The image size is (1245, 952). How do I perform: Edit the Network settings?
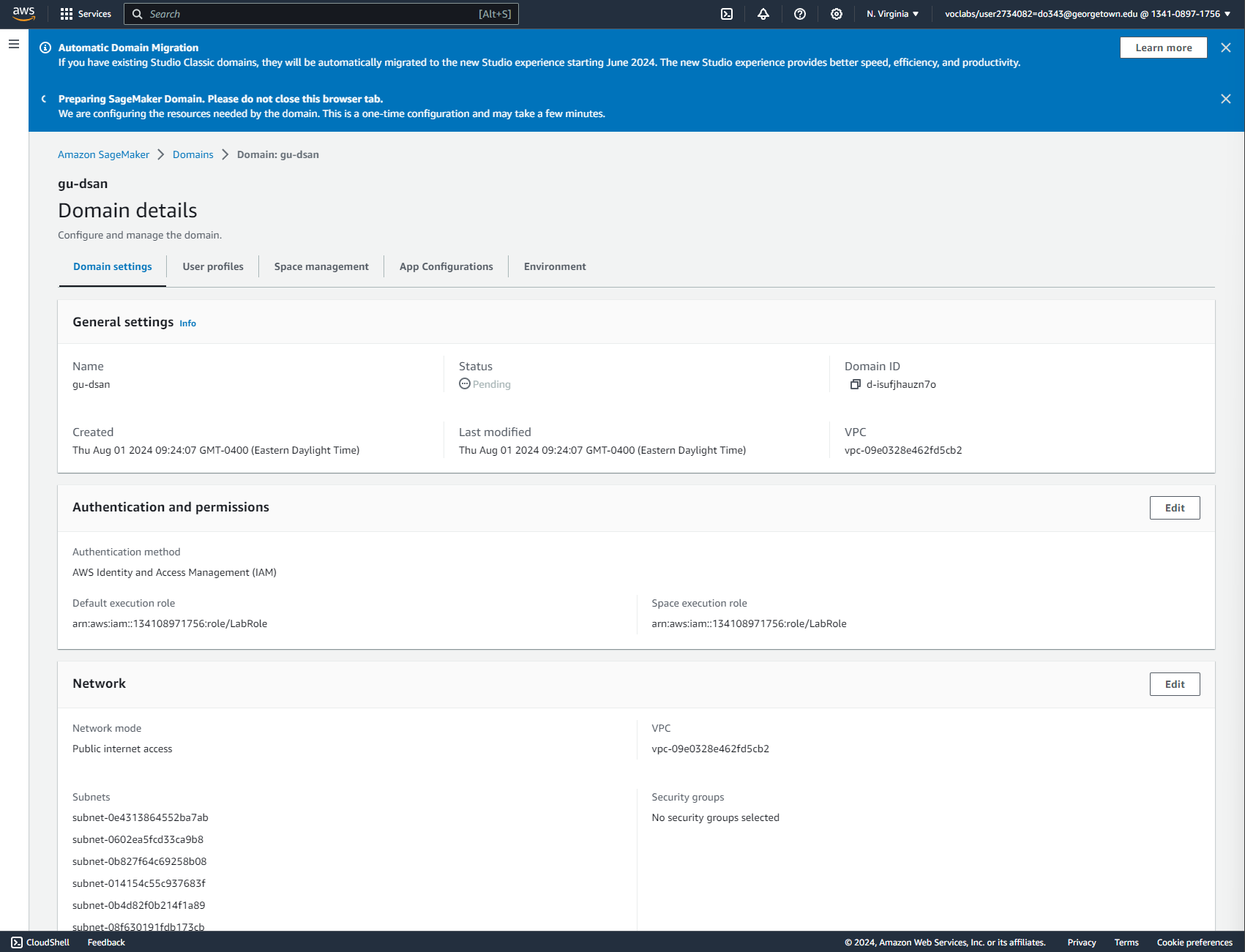pyautogui.click(x=1175, y=684)
